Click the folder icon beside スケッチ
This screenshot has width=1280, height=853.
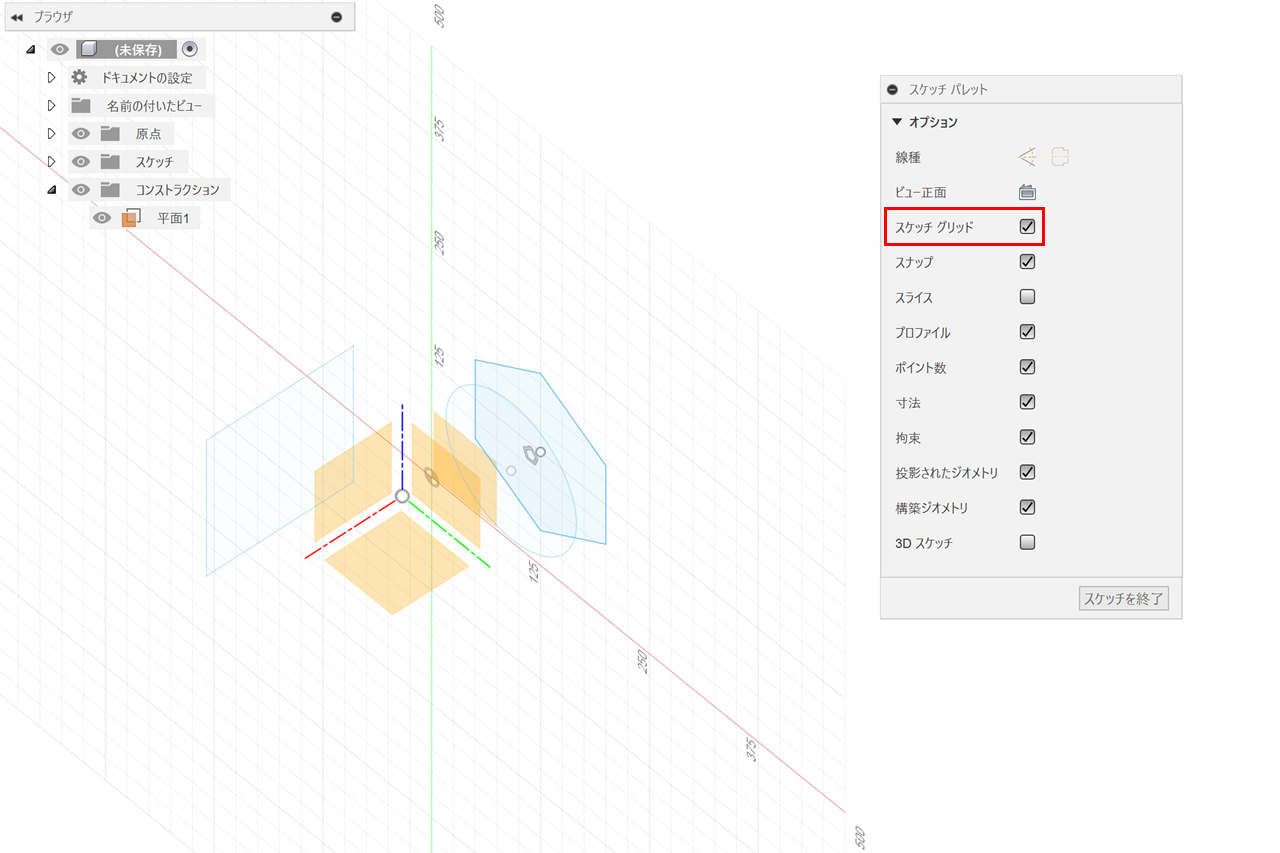(109, 161)
